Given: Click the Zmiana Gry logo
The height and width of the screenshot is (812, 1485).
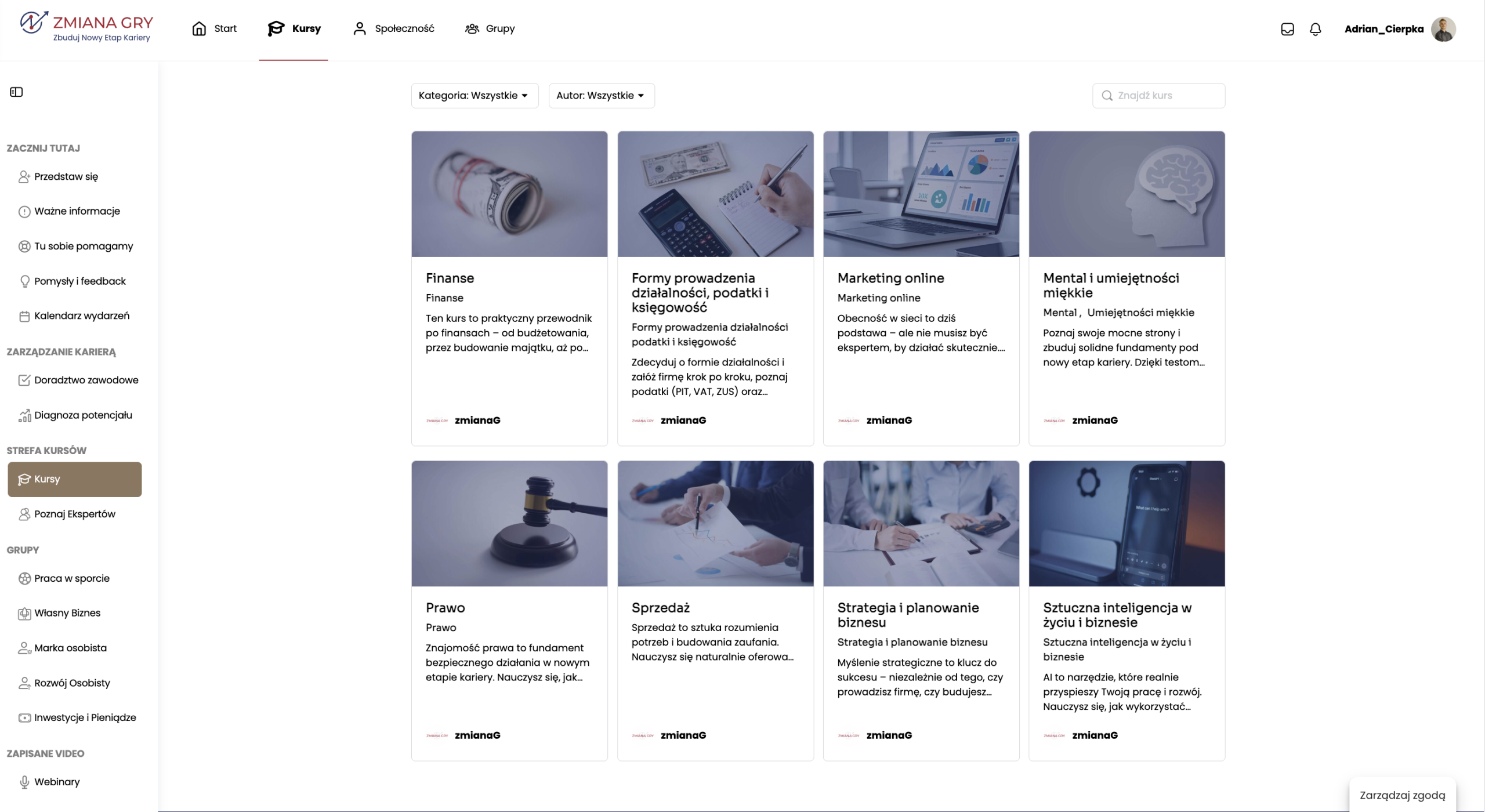Looking at the screenshot, I should click(x=87, y=28).
